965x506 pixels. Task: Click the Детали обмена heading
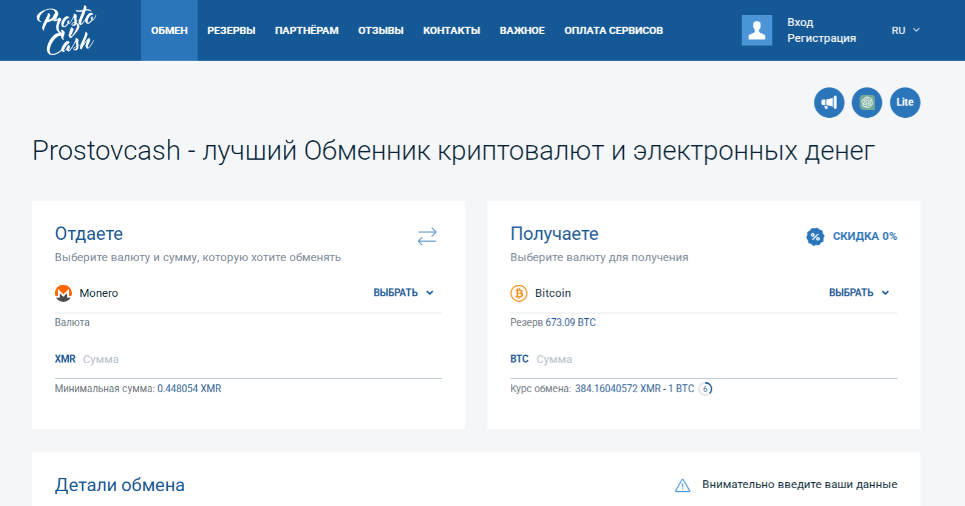119,485
